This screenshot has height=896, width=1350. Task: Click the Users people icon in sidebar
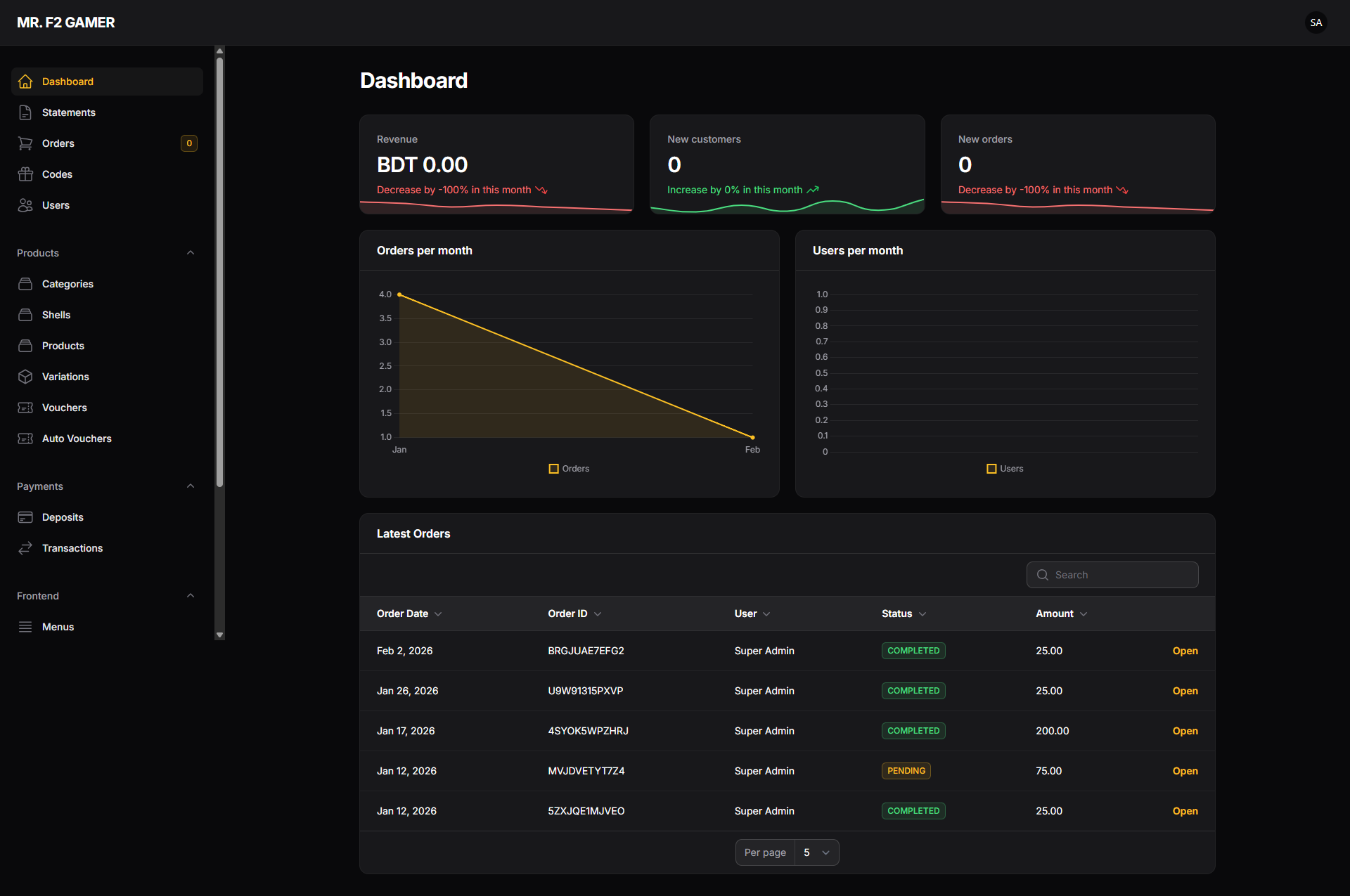tap(25, 205)
